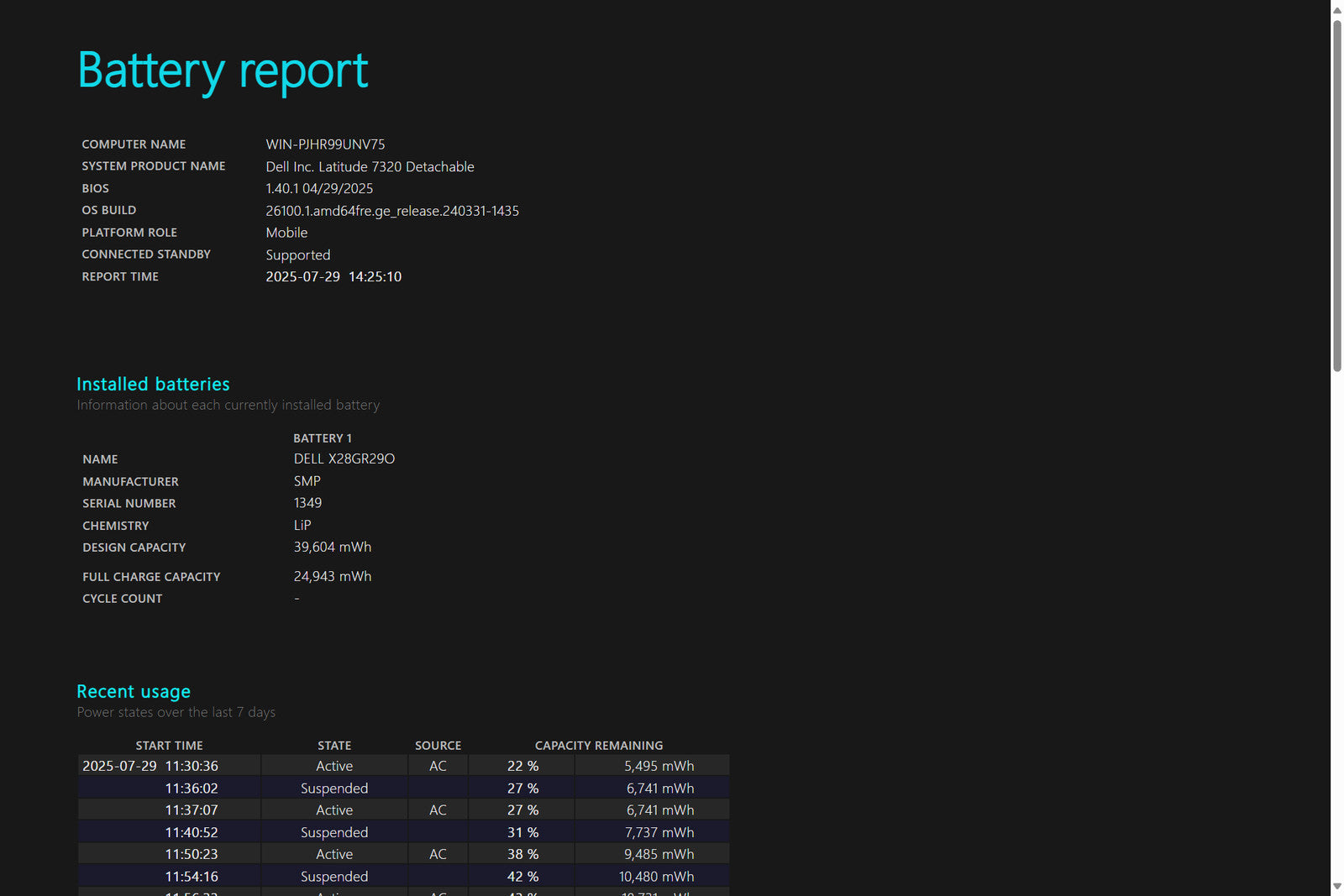Screen dimensions: 1344x896
Task: Click the Suspended state in 11:40:52 row
Action: click(x=334, y=832)
